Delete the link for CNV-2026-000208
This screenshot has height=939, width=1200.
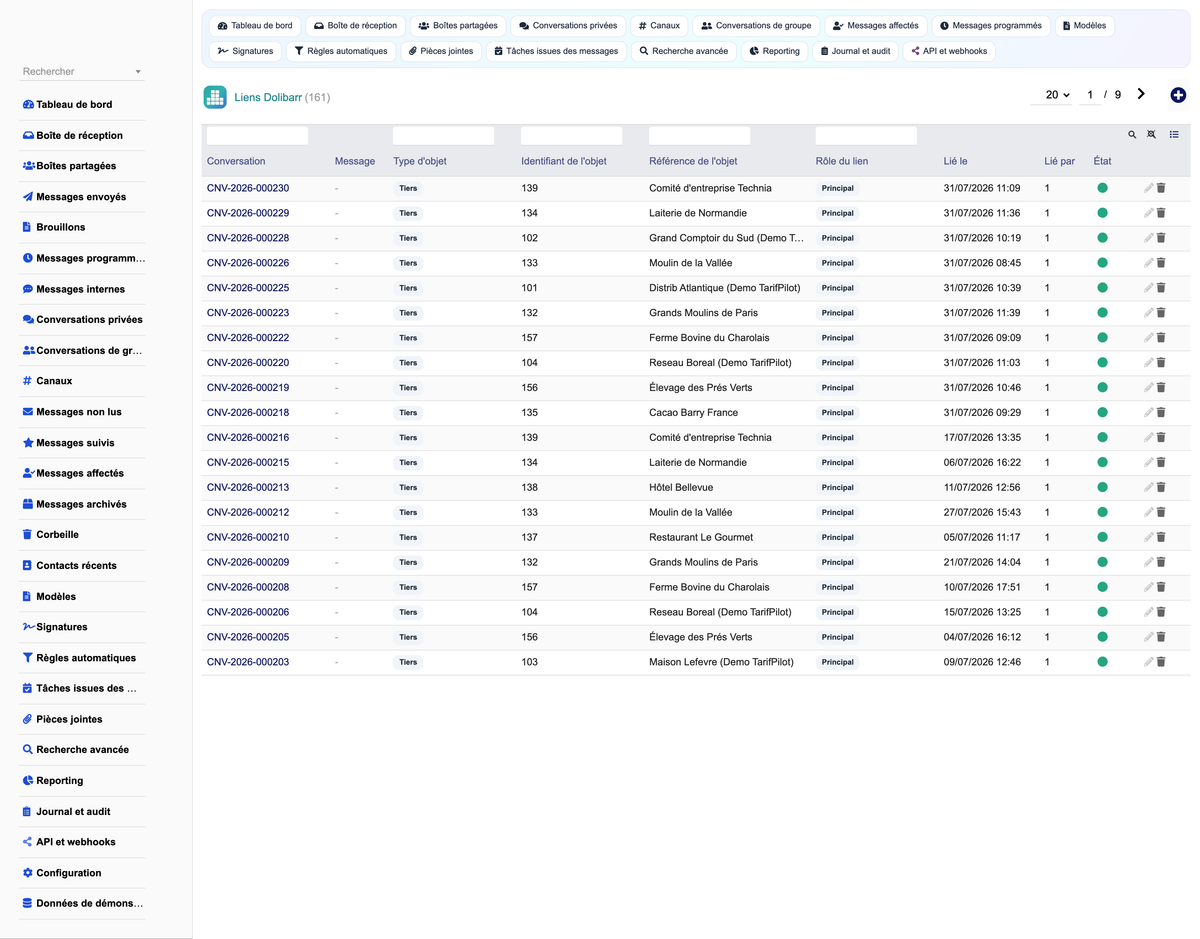[1161, 587]
